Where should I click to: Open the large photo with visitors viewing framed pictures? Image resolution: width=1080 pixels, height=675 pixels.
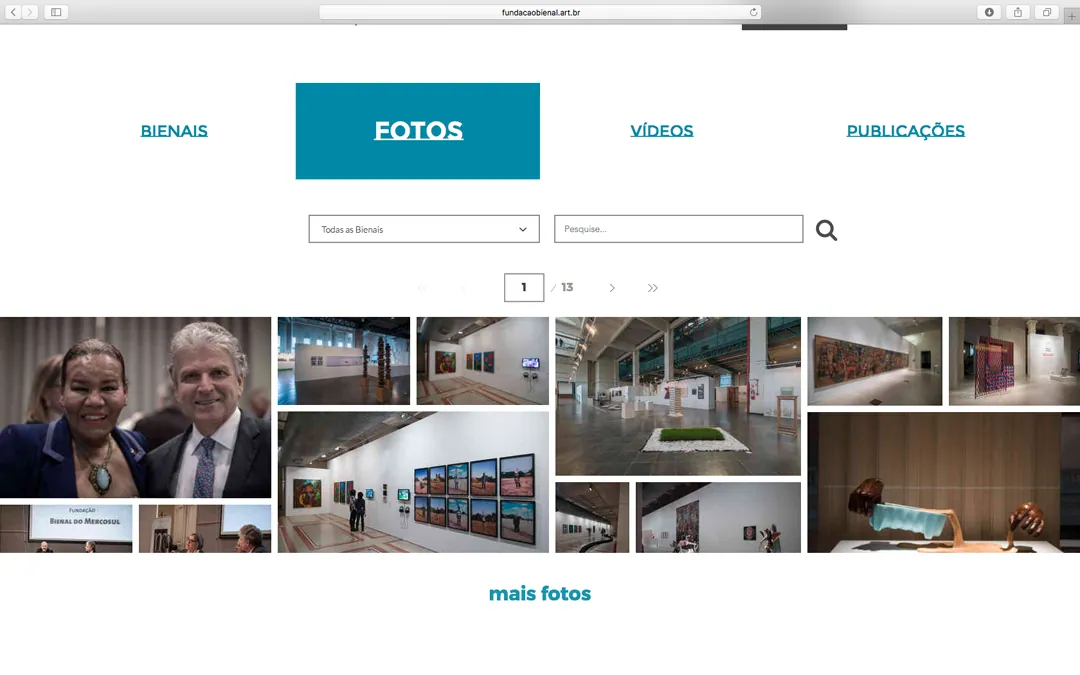pyautogui.click(x=413, y=482)
